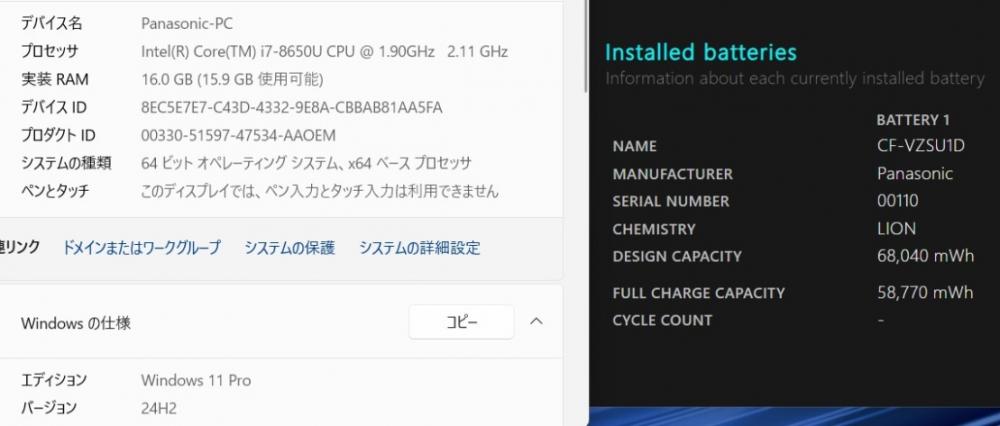Click the DESIGN CAPACITY label
This screenshot has height=426, width=1000.
[677, 256]
